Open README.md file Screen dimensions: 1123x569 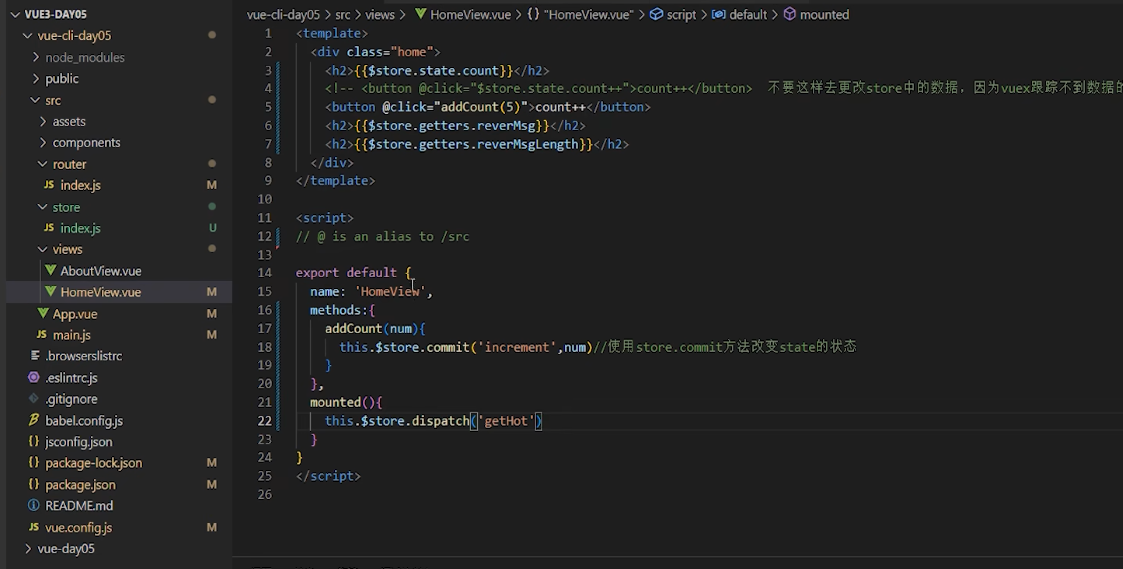[x=79, y=505]
